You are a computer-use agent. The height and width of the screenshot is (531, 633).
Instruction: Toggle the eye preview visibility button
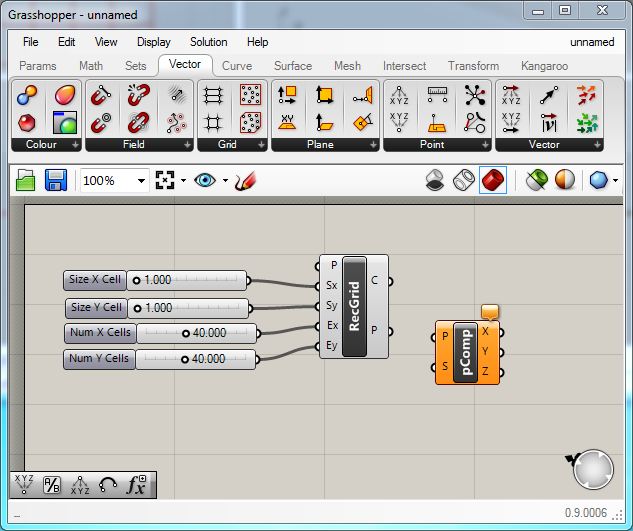(205, 180)
